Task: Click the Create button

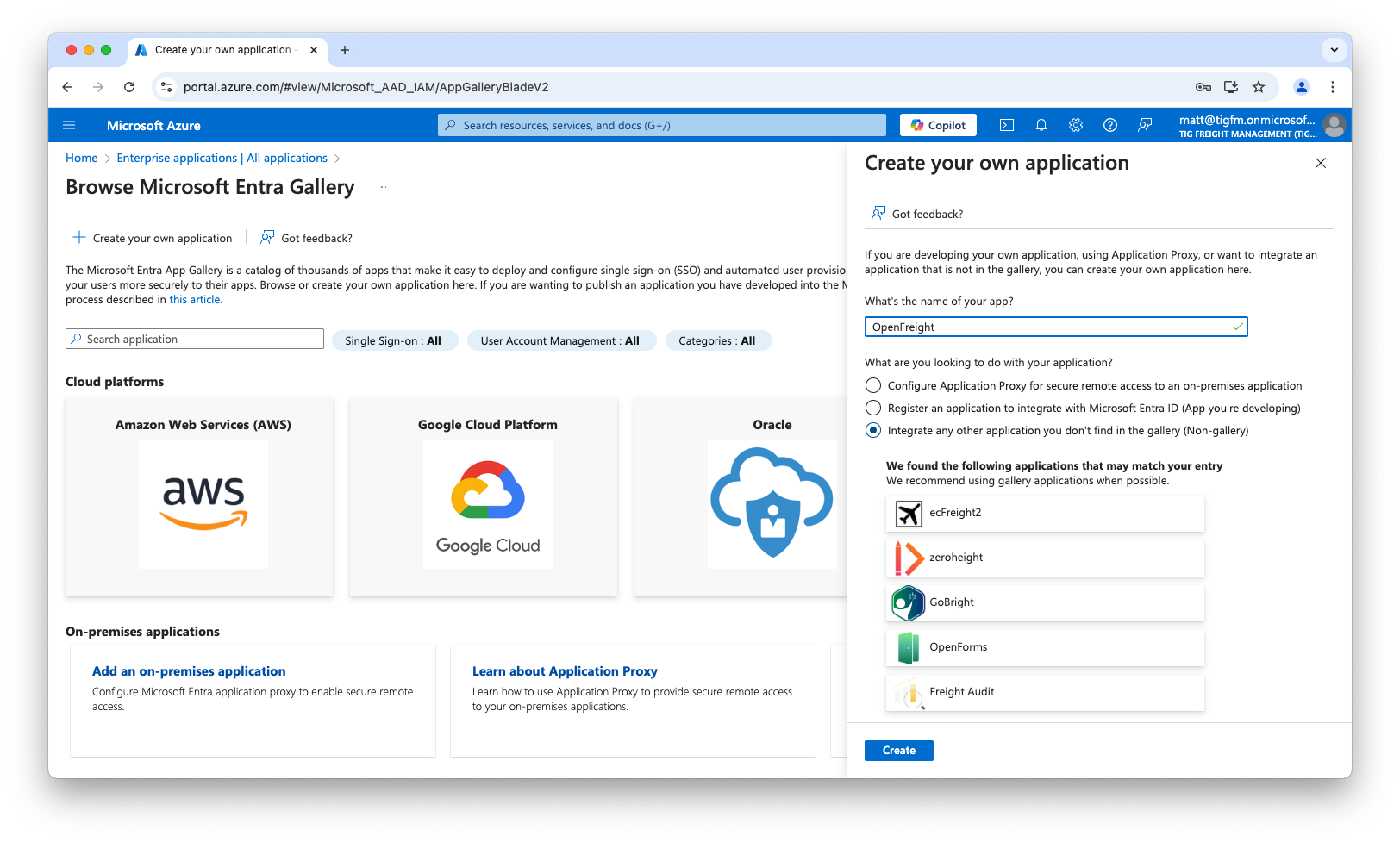Action: [x=898, y=751]
